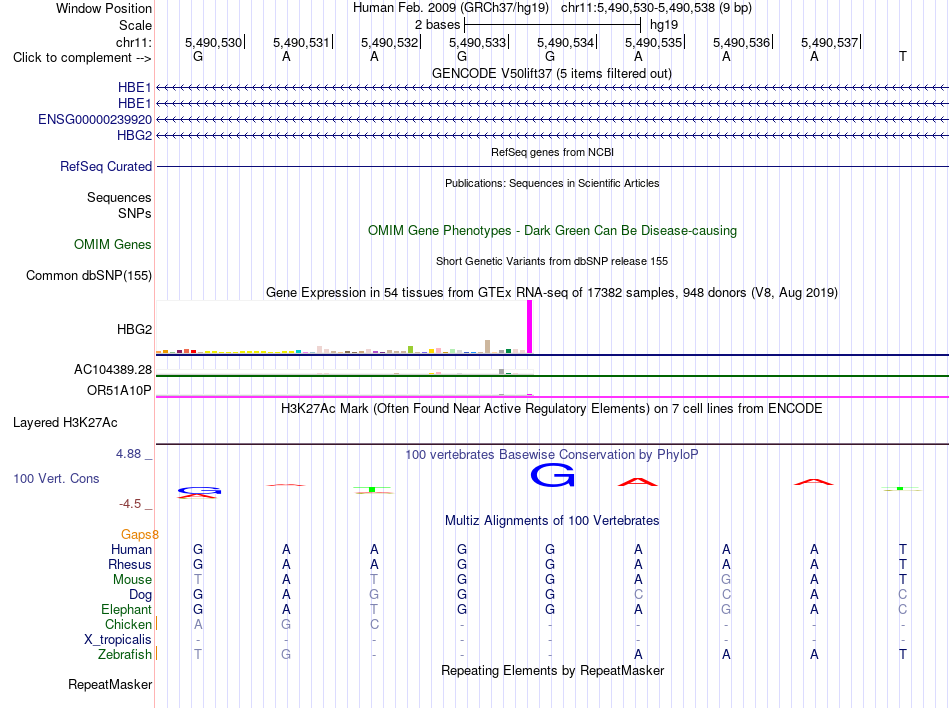The height and width of the screenshot is (708, 950).
Task: Select the SNPs track label
Action: (x=135, y=213)
